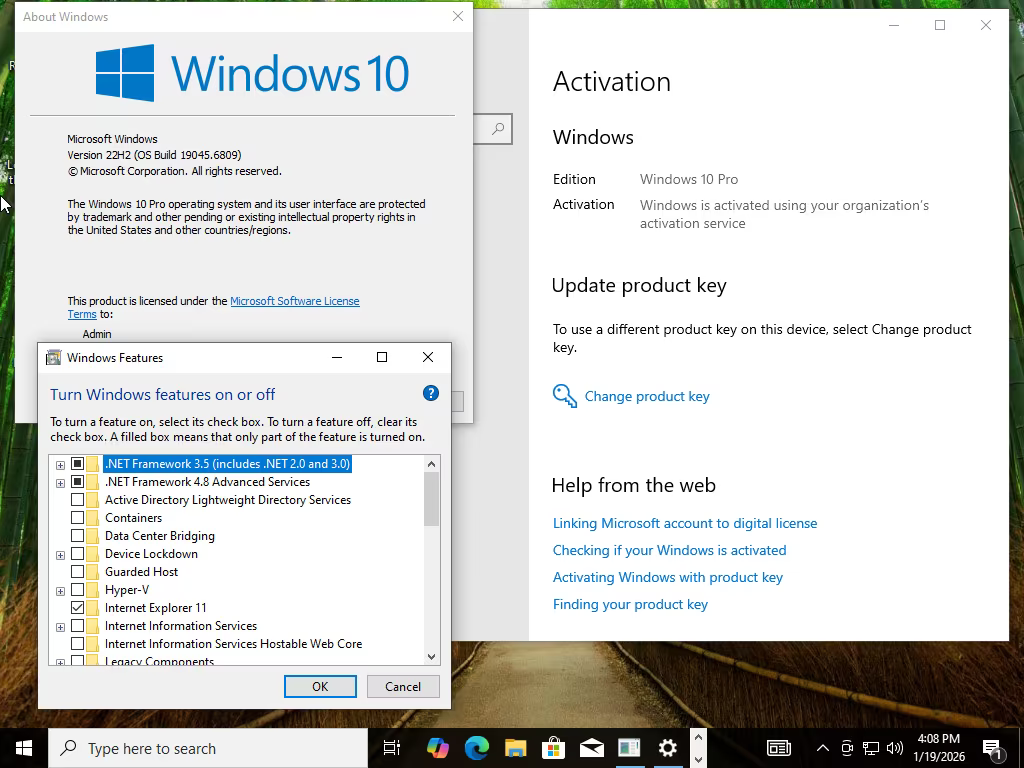Open Linking Microsoft account to digital license
Screen dimensions: 1024x768
685,523
